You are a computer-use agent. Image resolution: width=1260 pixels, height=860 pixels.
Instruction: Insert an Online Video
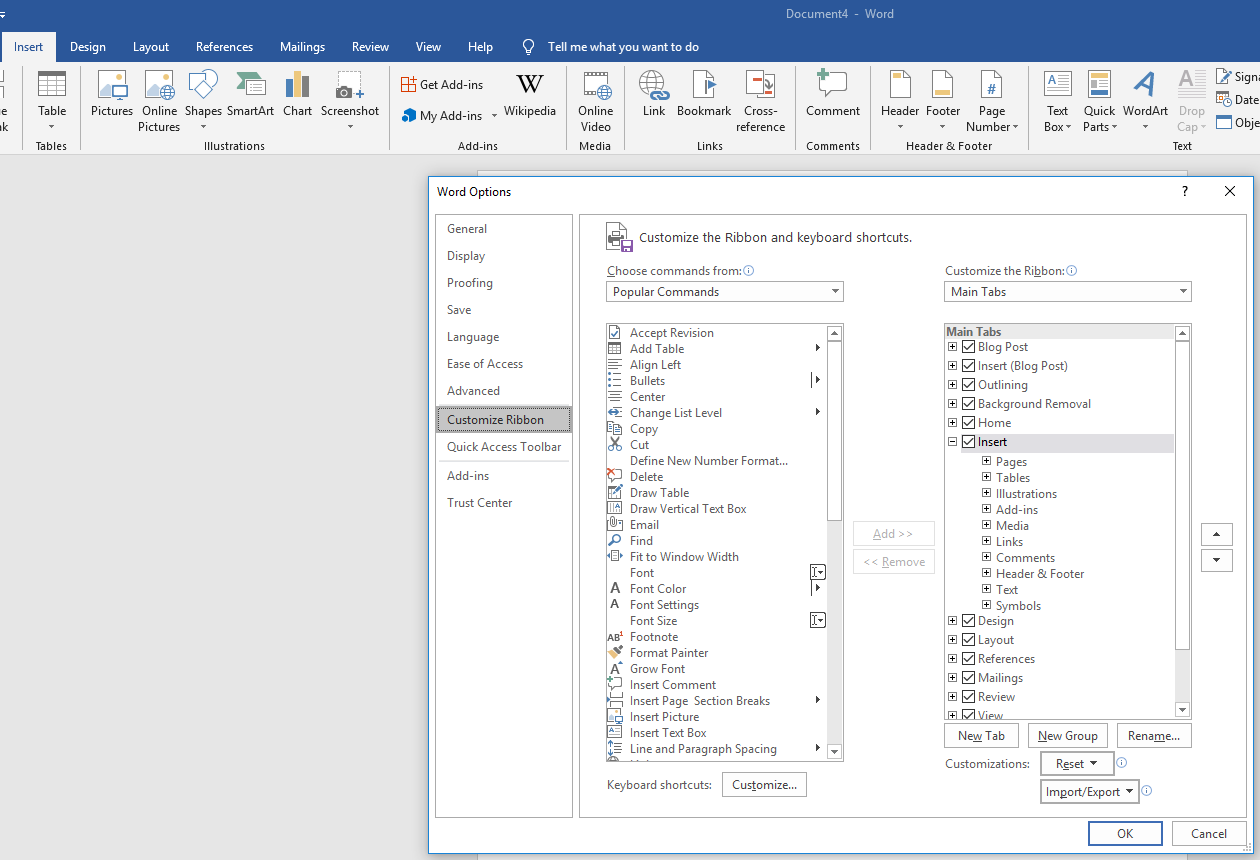[x=596, y=101]
